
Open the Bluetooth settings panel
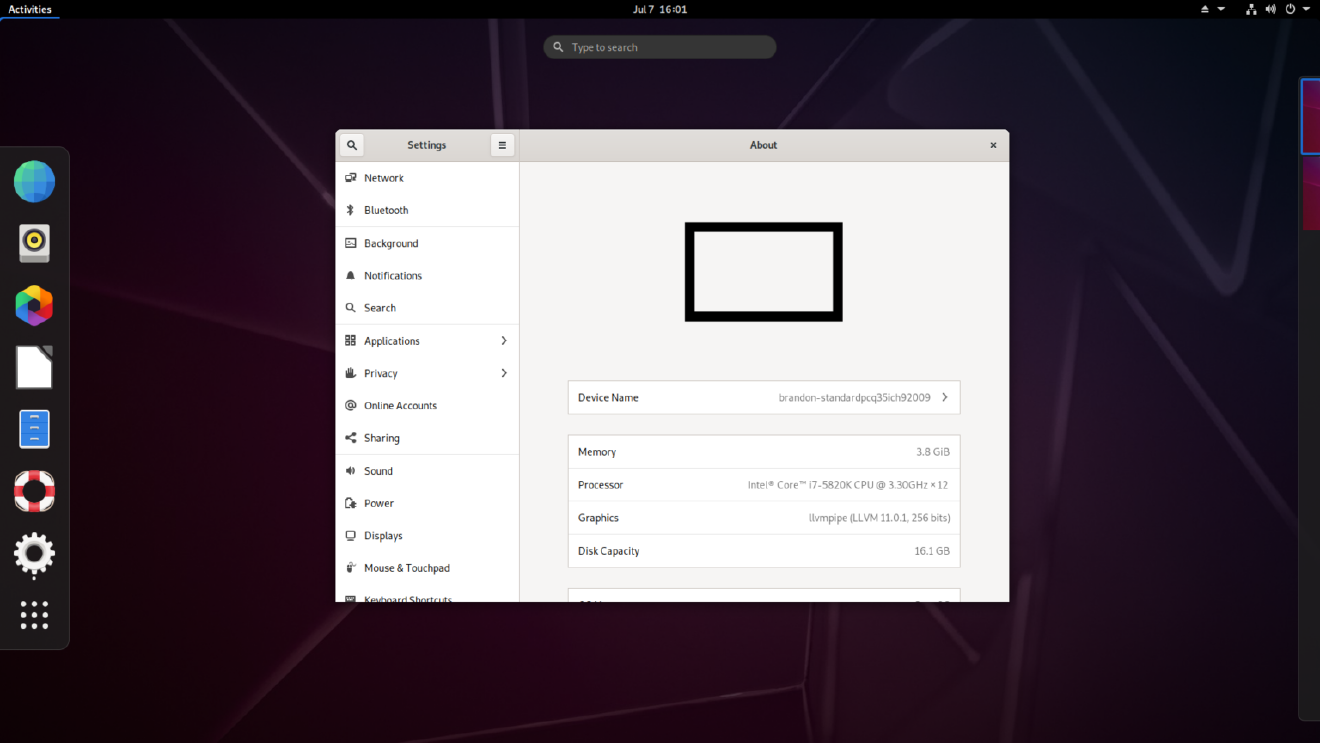point(384,210)
